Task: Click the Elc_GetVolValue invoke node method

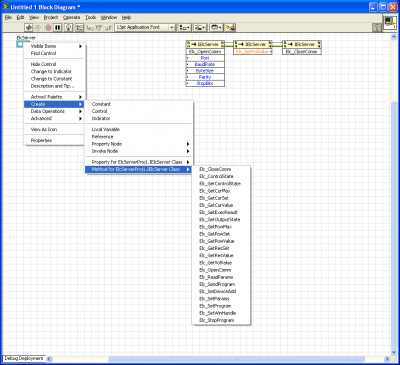Action: (x=252, y=52)
